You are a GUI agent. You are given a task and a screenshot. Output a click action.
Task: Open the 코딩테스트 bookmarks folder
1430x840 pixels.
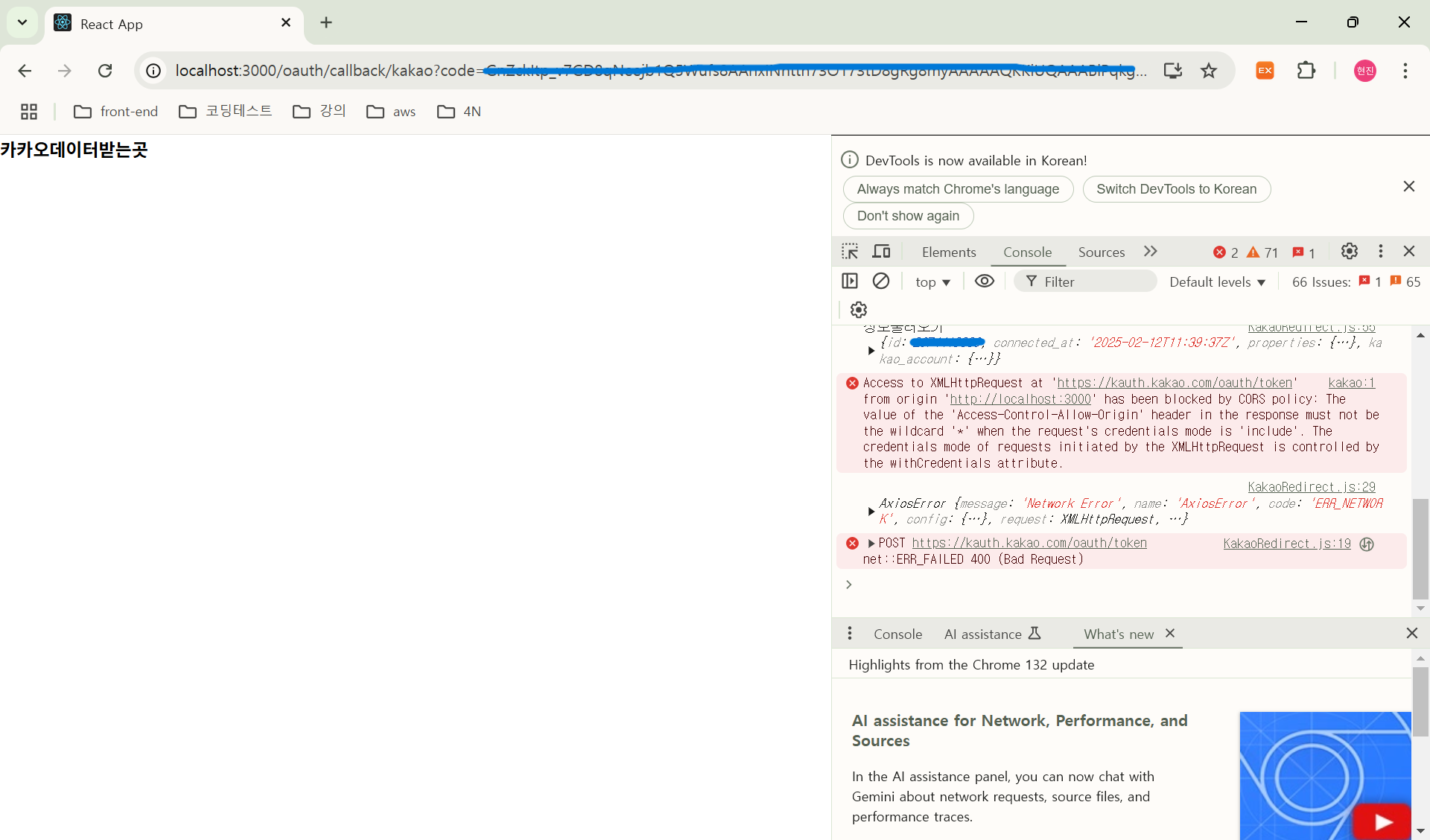pyautogui.click(x=226, y=112)
